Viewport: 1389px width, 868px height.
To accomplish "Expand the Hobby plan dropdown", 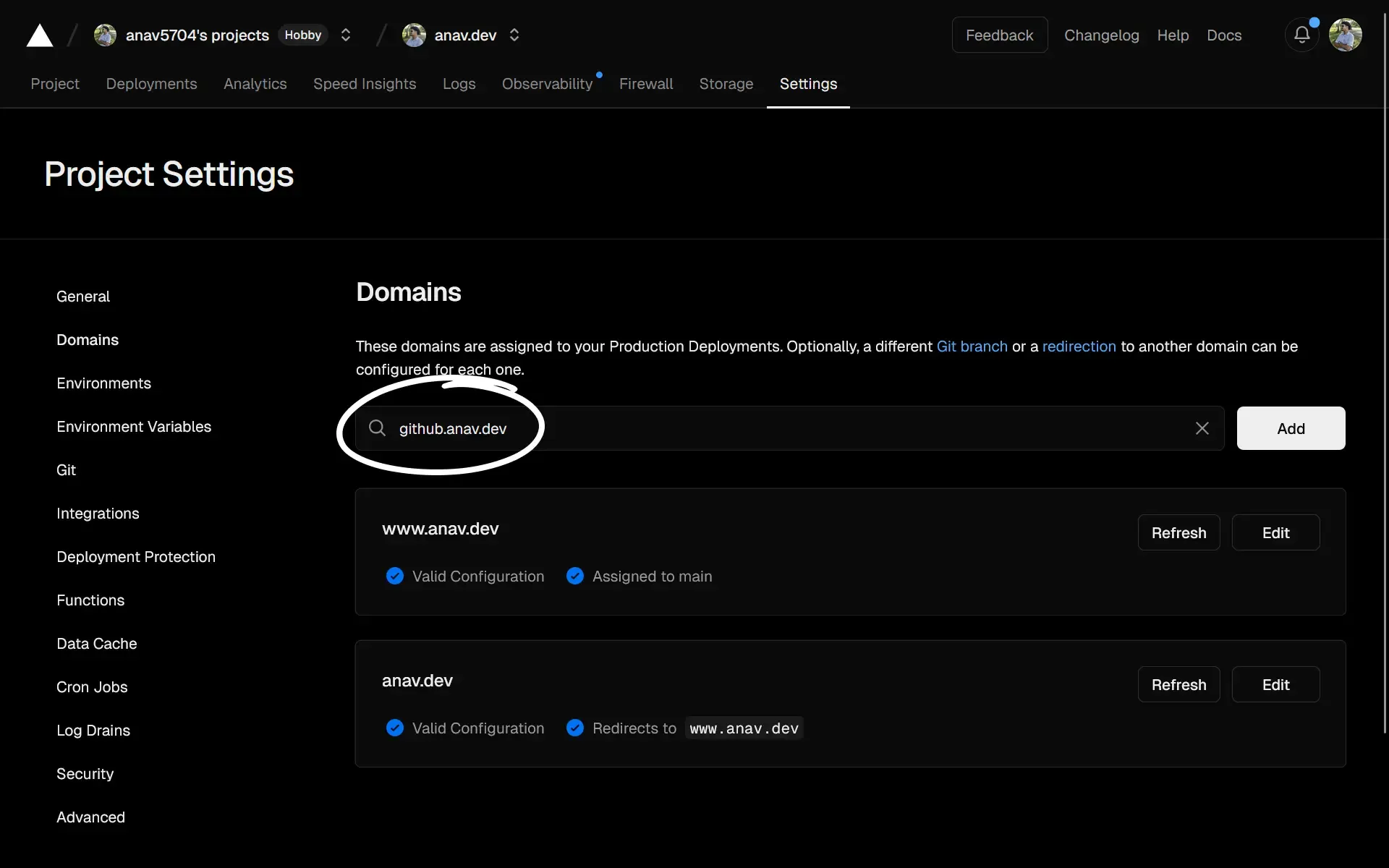I will [x=346, y=35].
